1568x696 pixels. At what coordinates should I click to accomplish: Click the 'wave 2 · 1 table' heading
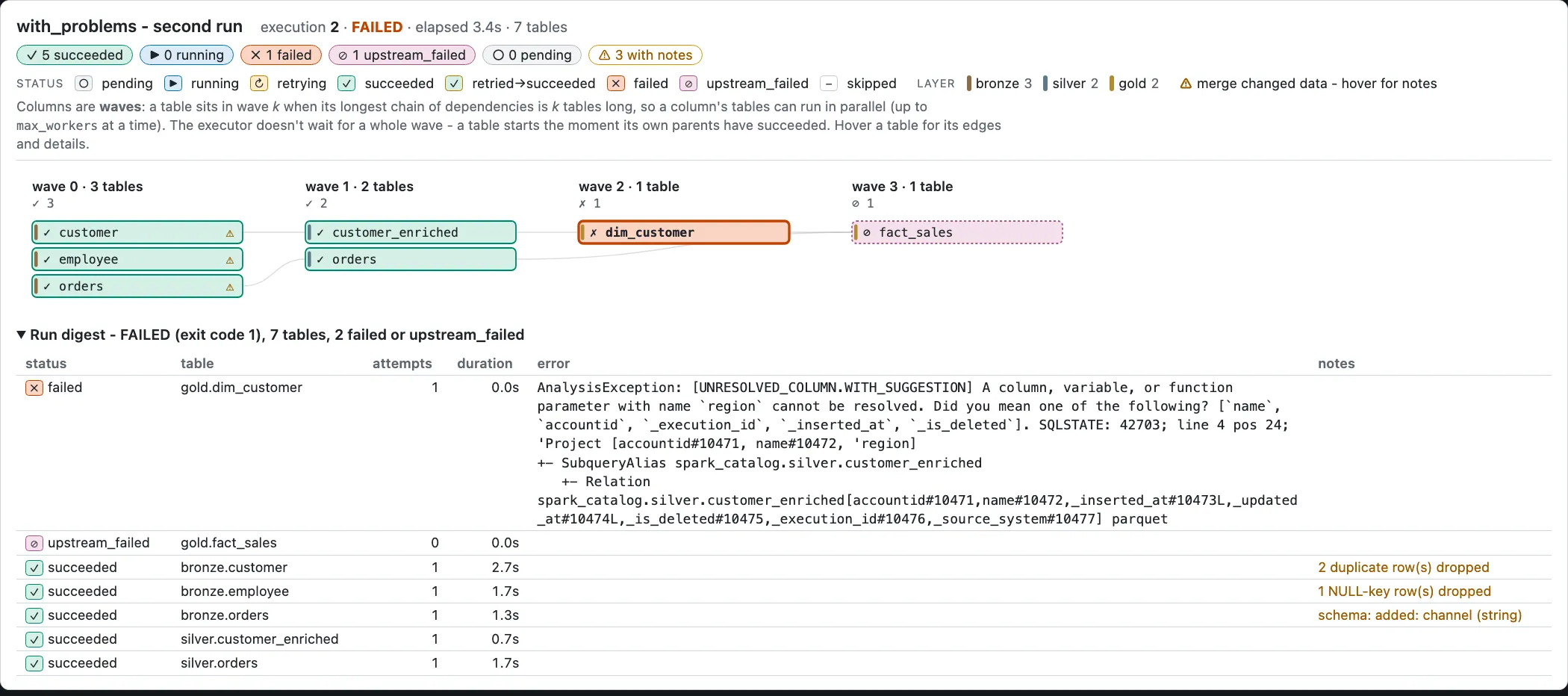tap(629, 187)
